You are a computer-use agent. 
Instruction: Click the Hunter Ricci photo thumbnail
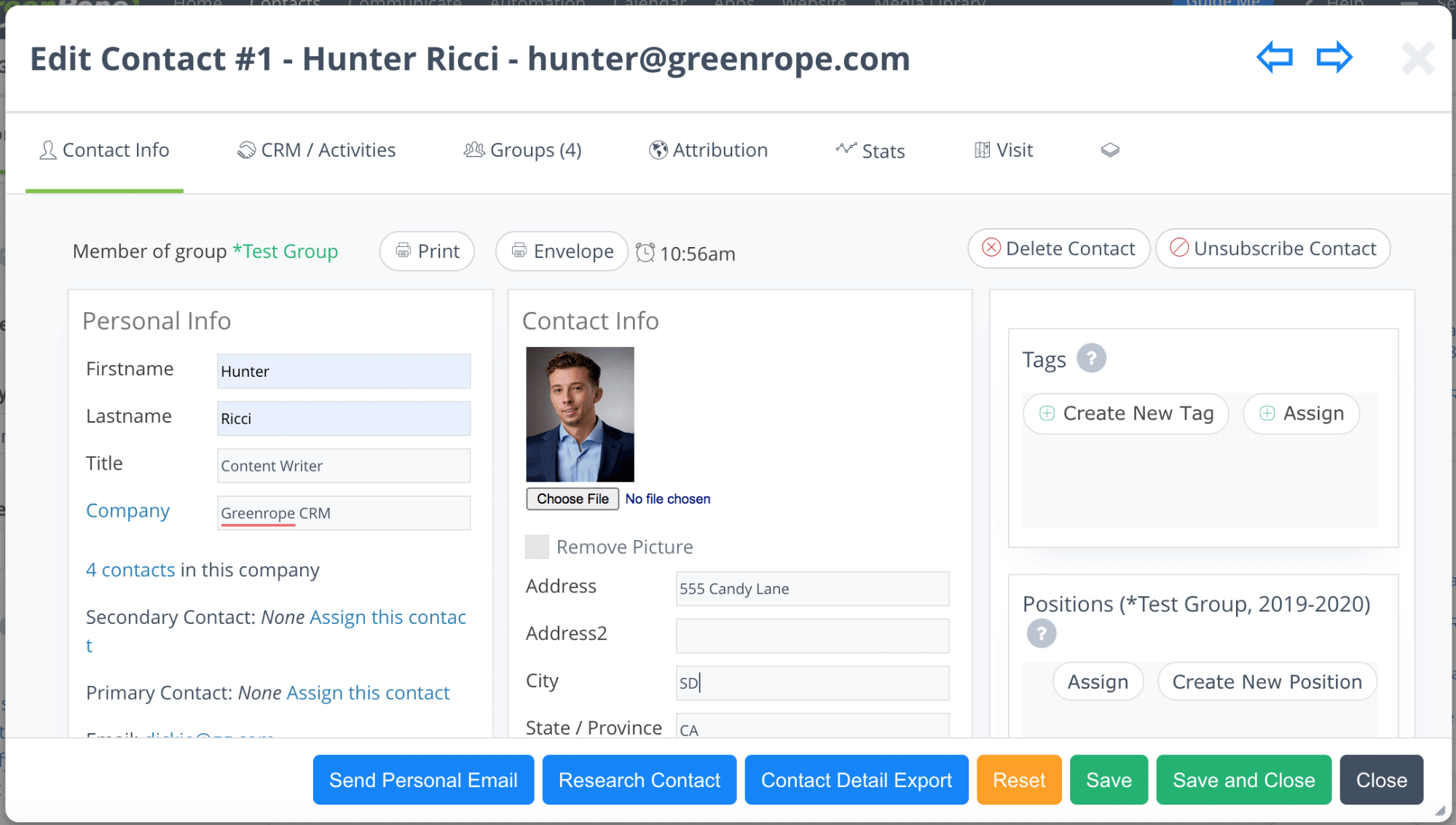pyautogui.click(x=580, y=414)
